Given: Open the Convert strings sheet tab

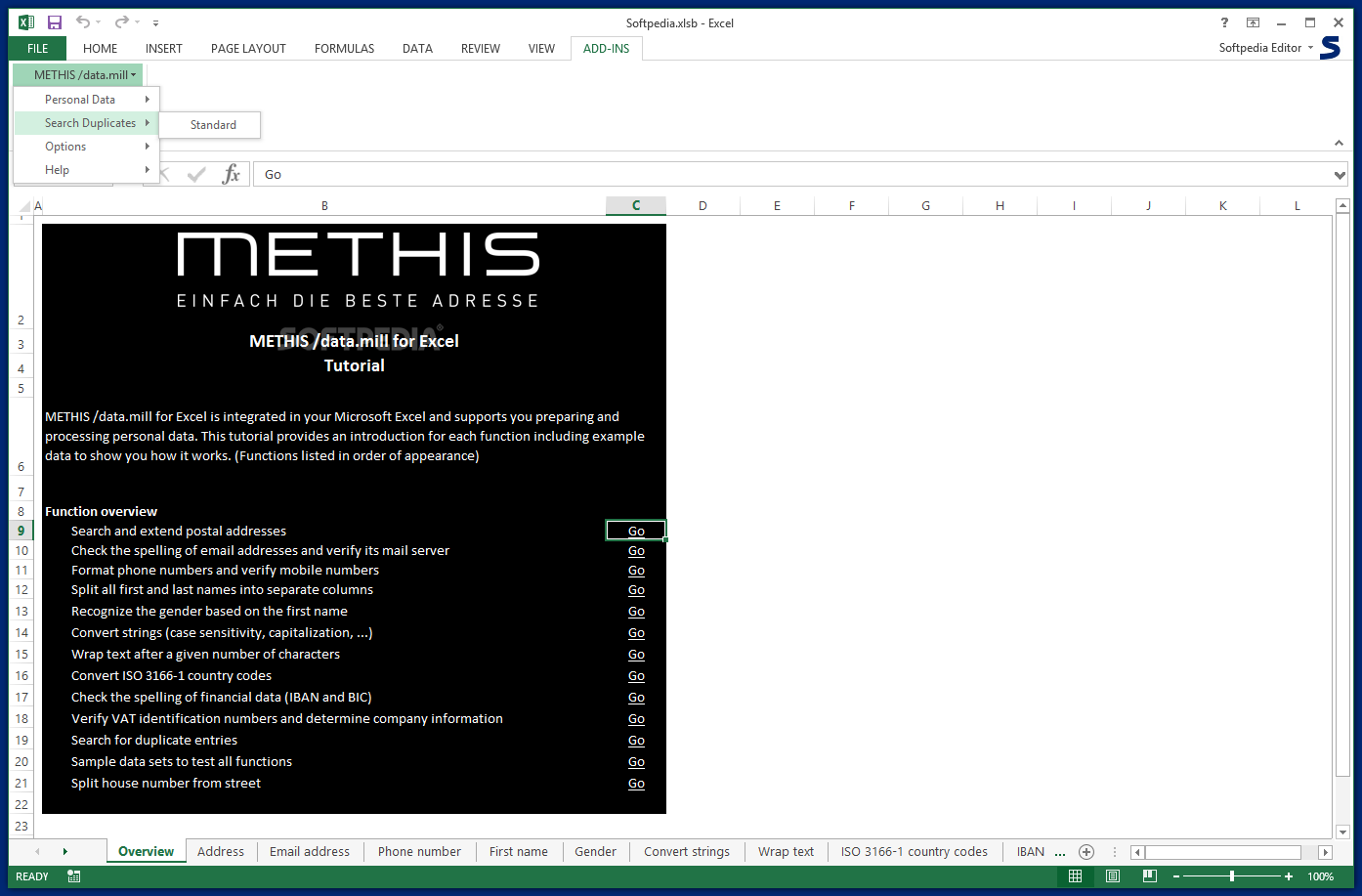Looking at the screenshot, I should [x=687, y=851].
